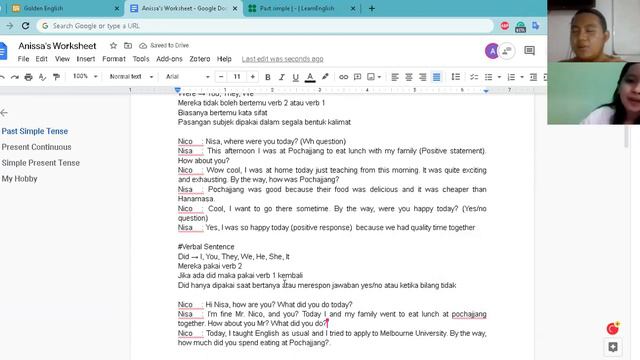This screenshot has width=640, height=360.
Task: Click the Redo icon
Action: click(15, 77)
